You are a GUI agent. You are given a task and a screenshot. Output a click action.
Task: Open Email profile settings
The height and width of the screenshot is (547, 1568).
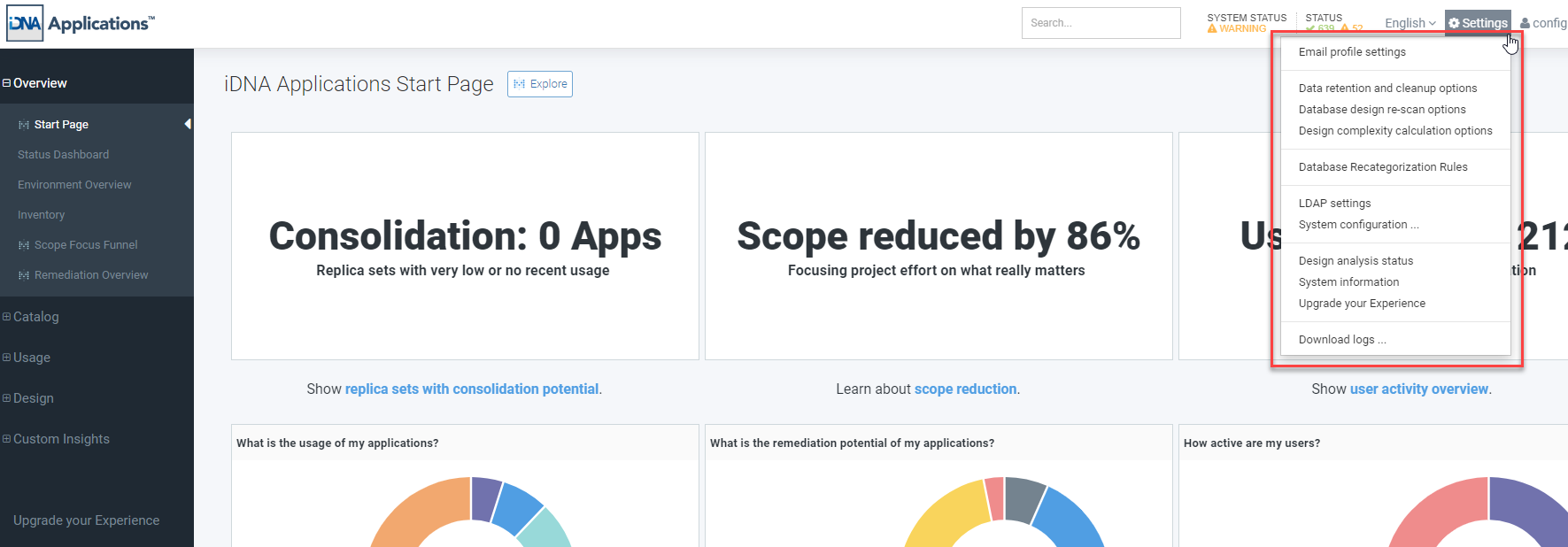[x=1352, y=52]
